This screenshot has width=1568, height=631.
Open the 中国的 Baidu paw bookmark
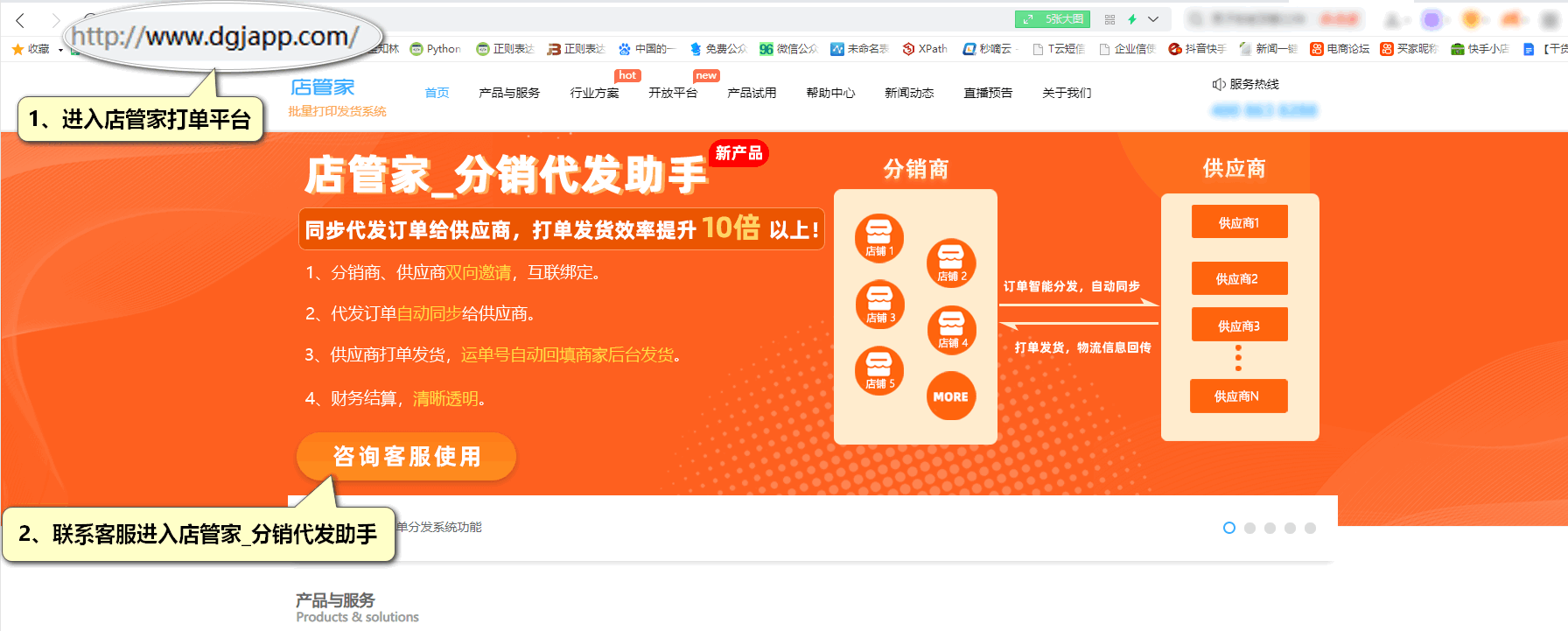[647, 49]
